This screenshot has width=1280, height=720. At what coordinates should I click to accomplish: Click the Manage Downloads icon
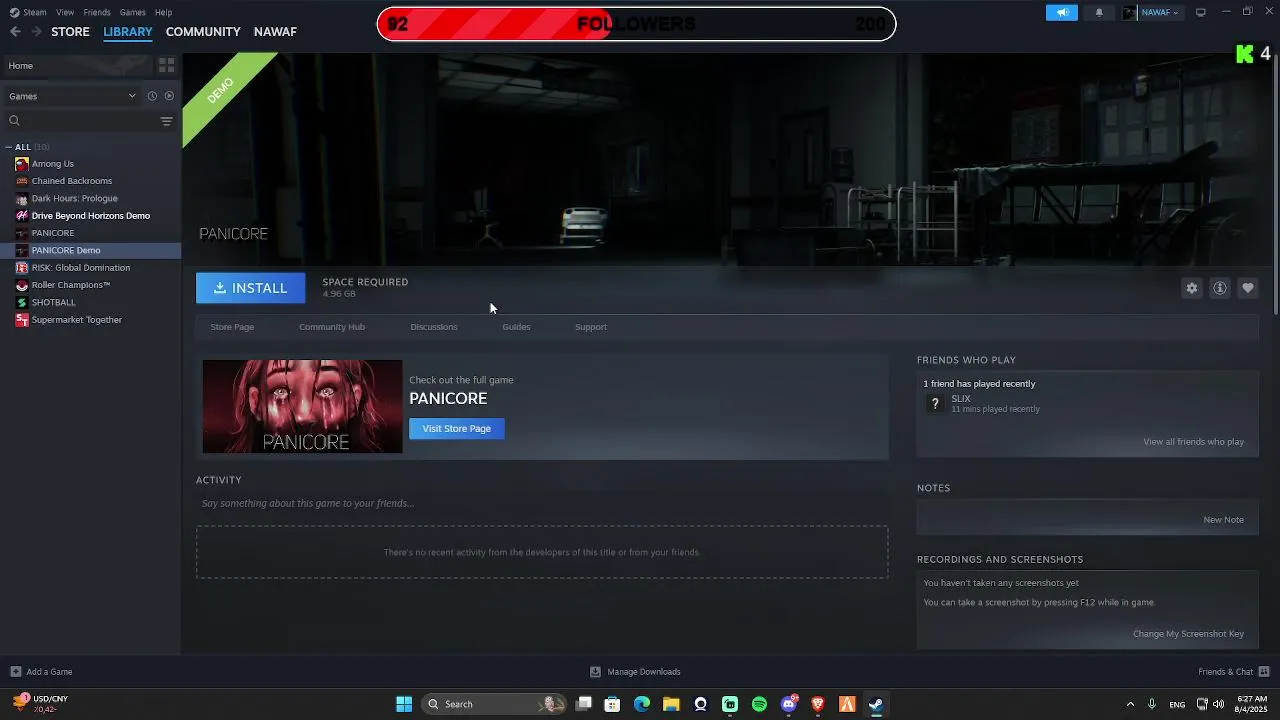[595, 672]
